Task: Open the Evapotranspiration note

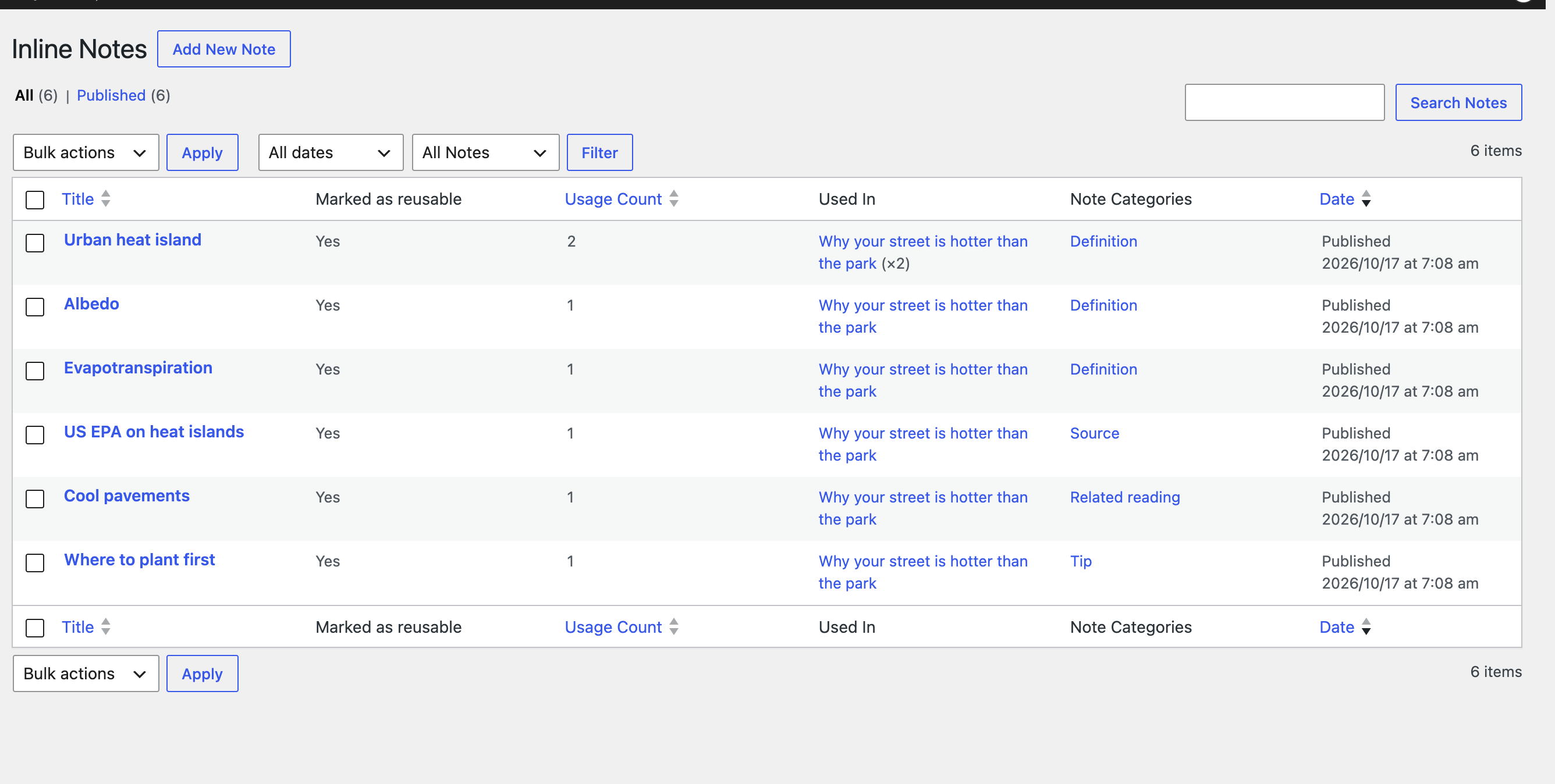Action: pos(139,368)
